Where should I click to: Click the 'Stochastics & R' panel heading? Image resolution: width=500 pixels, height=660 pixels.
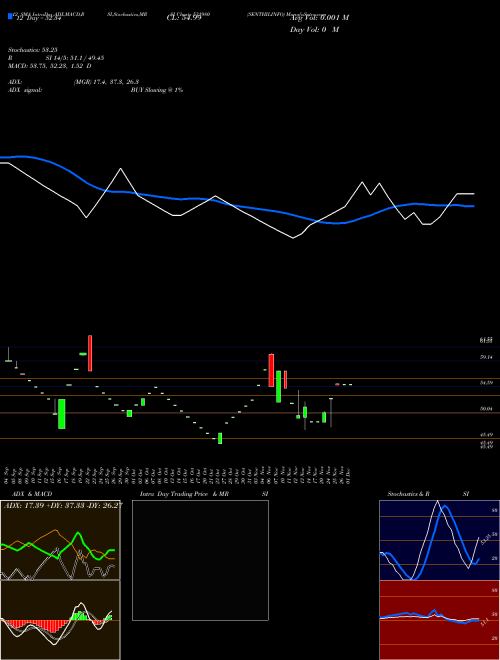408,494
